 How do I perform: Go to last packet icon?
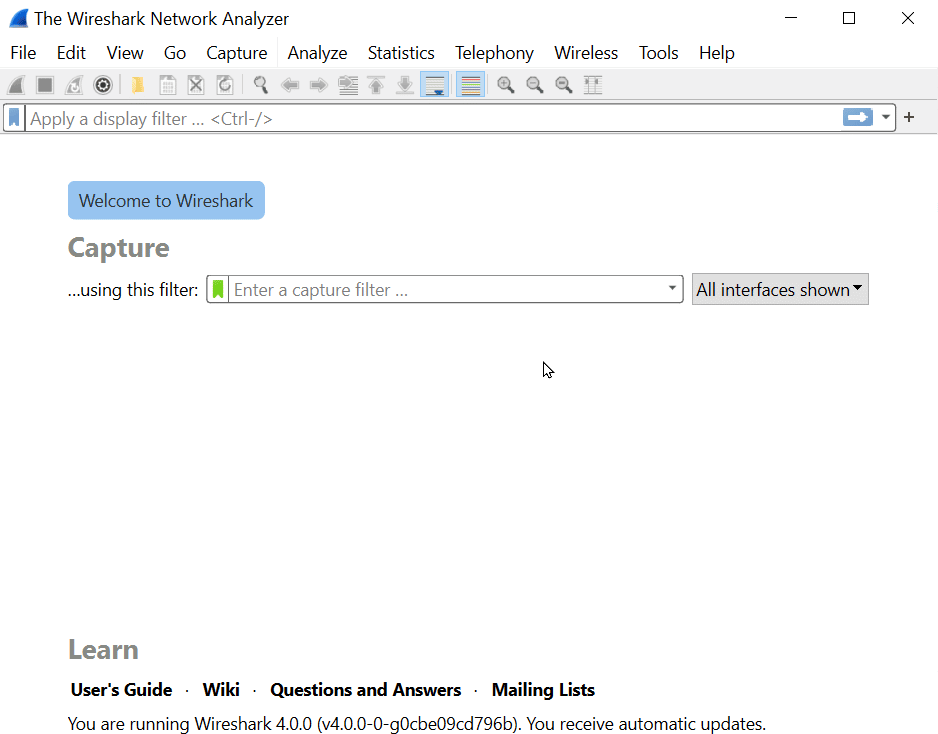405,85
